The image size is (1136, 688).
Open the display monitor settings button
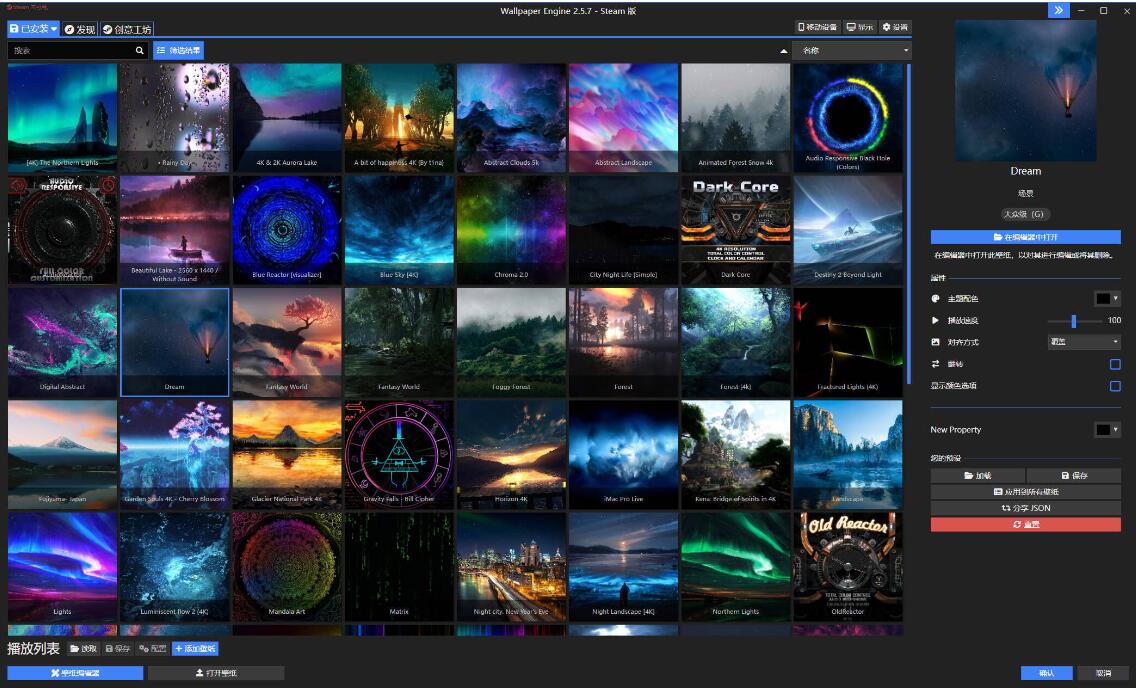pos(860,27)
